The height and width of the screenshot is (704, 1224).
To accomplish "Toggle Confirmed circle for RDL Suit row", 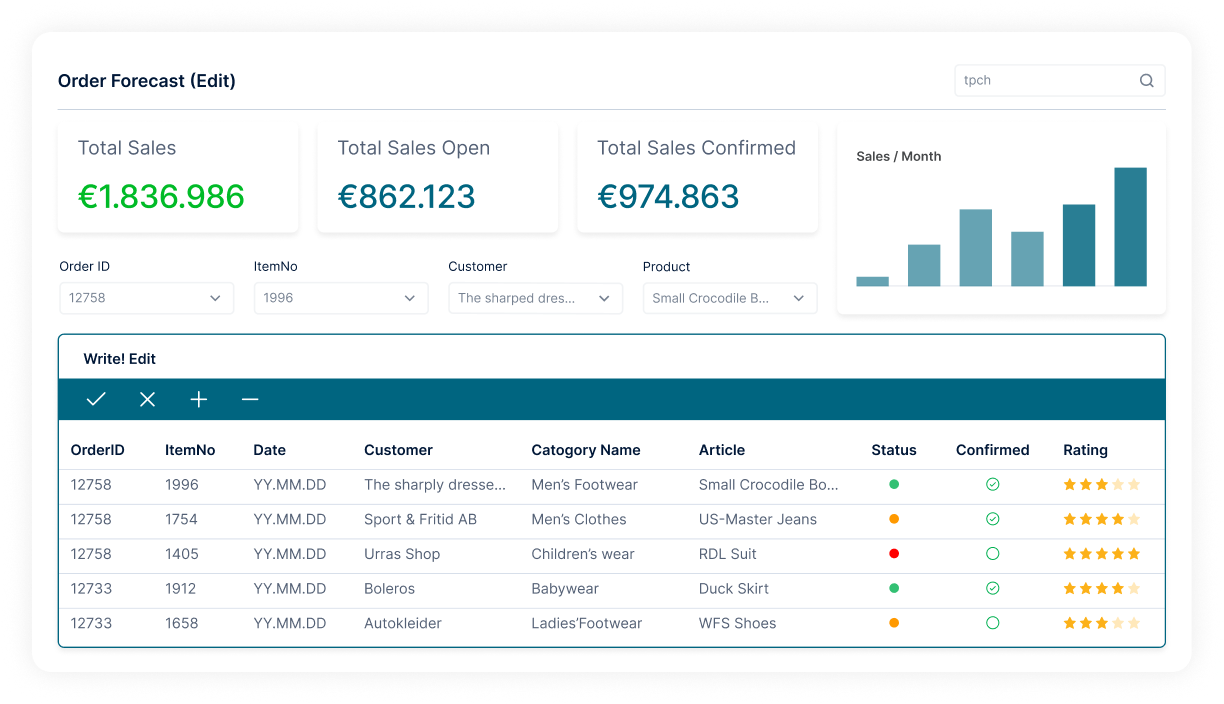I will pos(992,554).
